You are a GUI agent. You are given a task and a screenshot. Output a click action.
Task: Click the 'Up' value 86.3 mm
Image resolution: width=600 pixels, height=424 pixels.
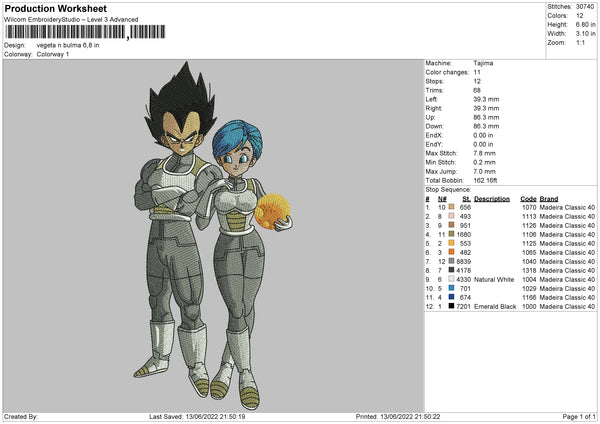[x=486, y=117]
